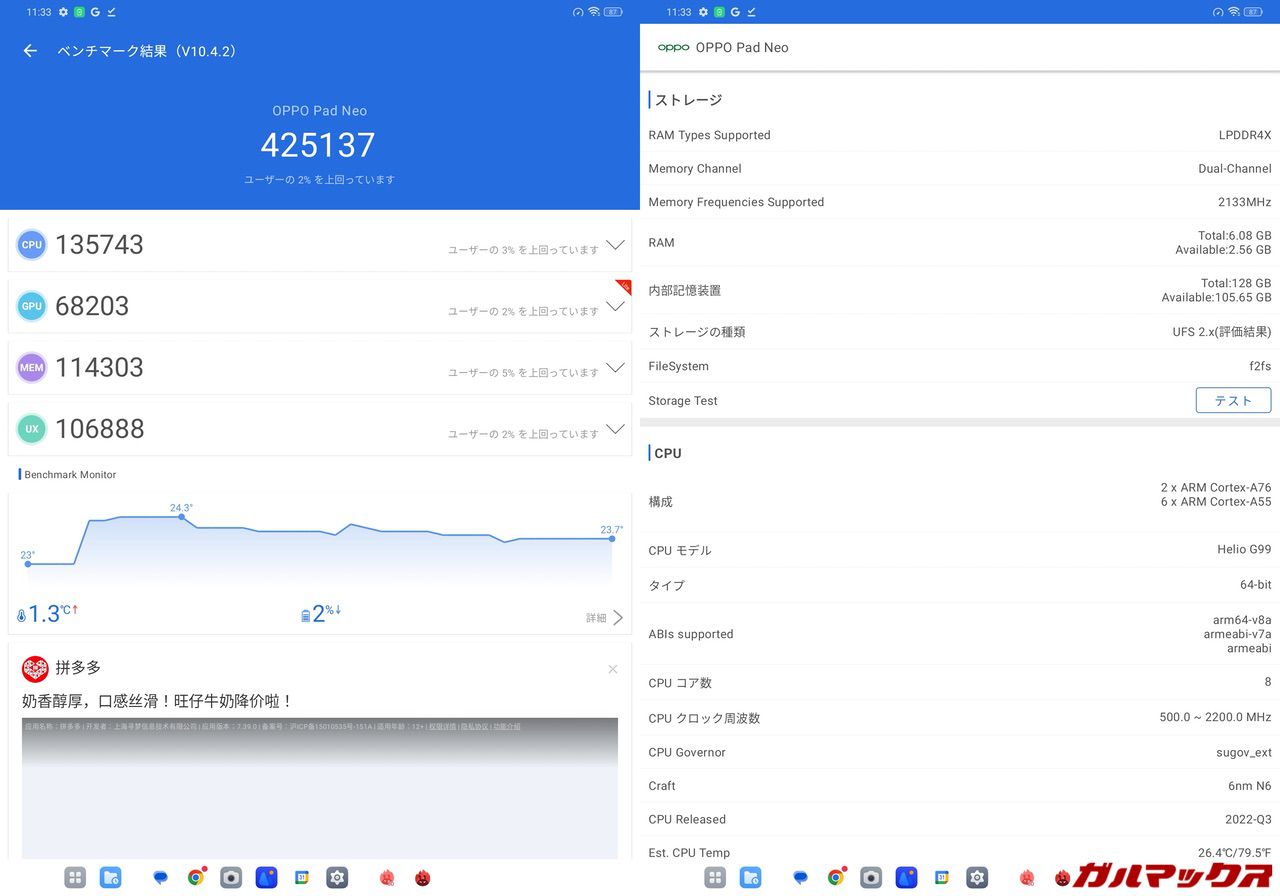Image resolution: width=1280 pixels, height=896 pixels.
Task: Click the 拼多多 heart logo
Action: pos(35,669)
